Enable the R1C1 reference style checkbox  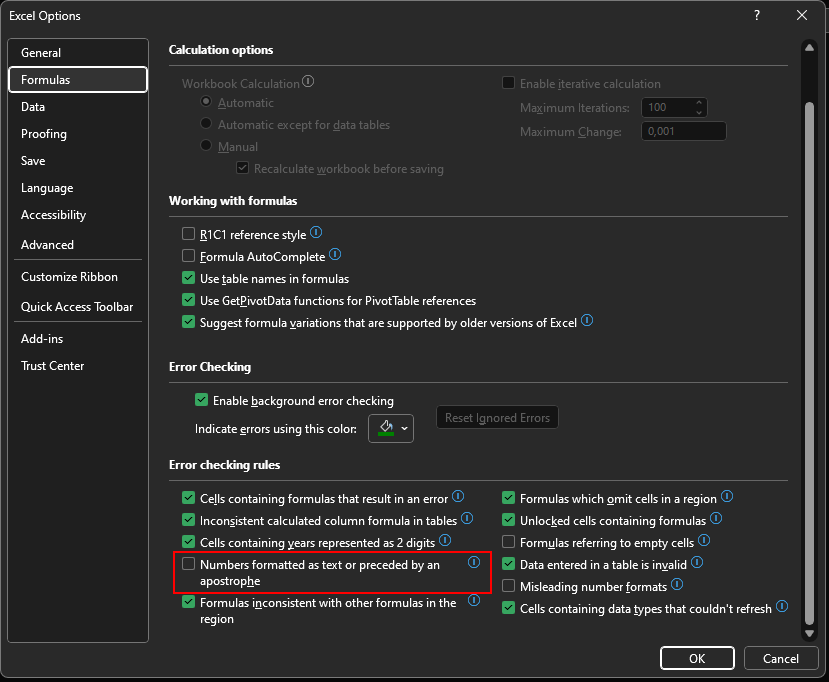click(188, 234)
